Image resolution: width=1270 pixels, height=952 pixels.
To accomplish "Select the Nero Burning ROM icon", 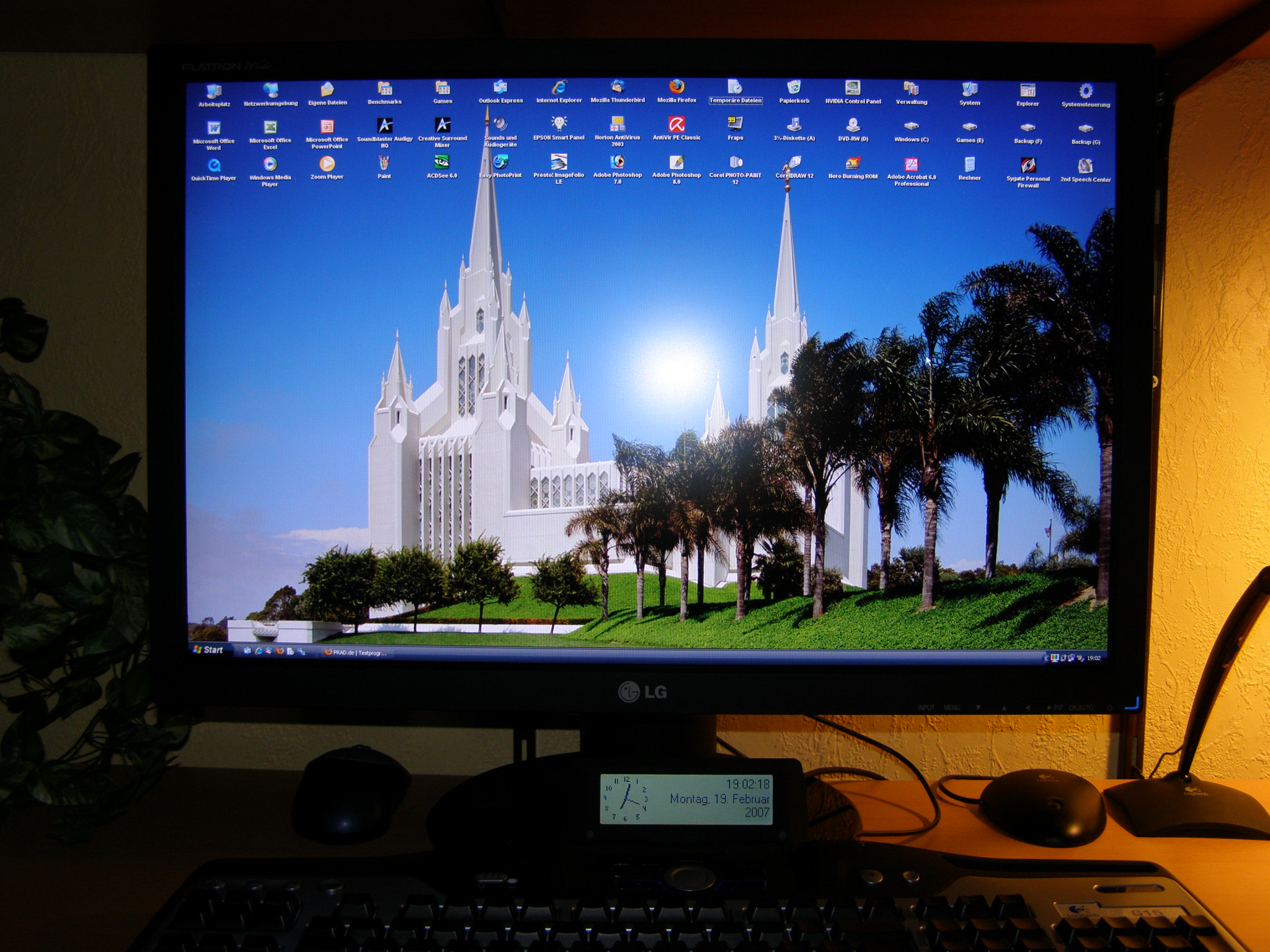I will click(853, 164).
